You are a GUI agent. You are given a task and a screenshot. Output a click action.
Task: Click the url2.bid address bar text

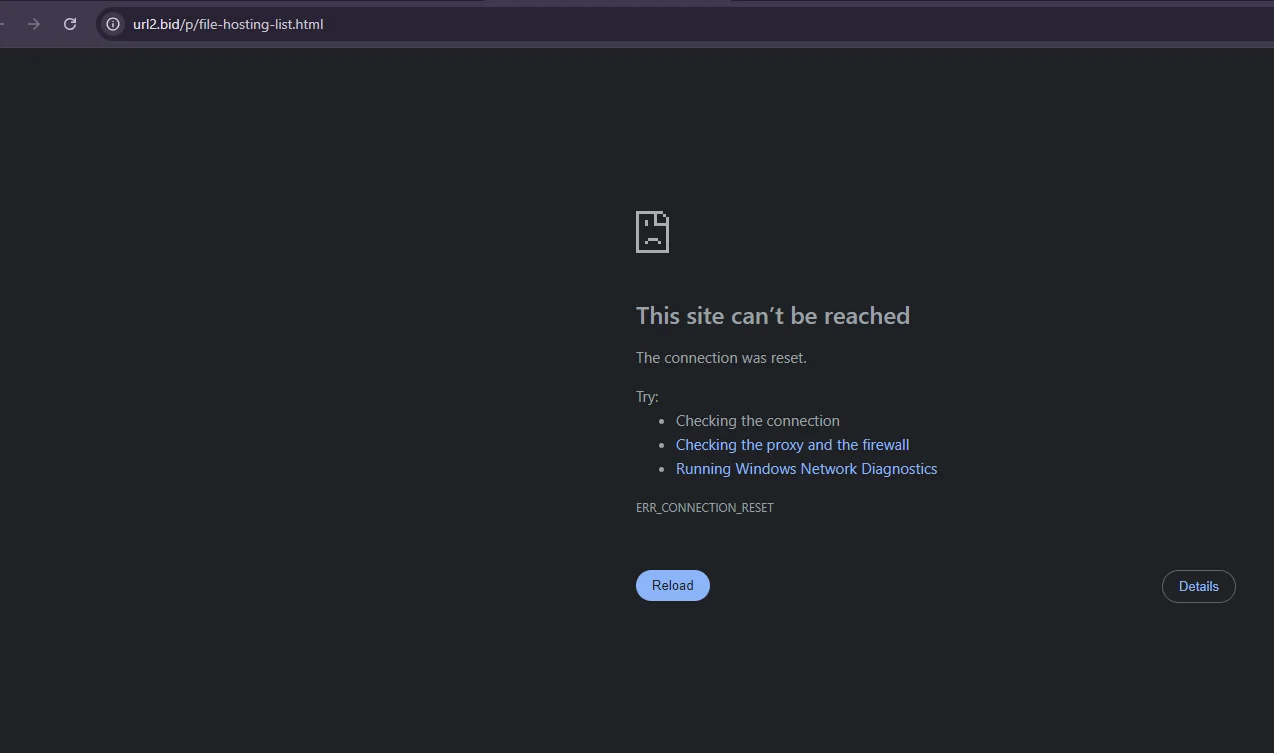tap(228, 24)
